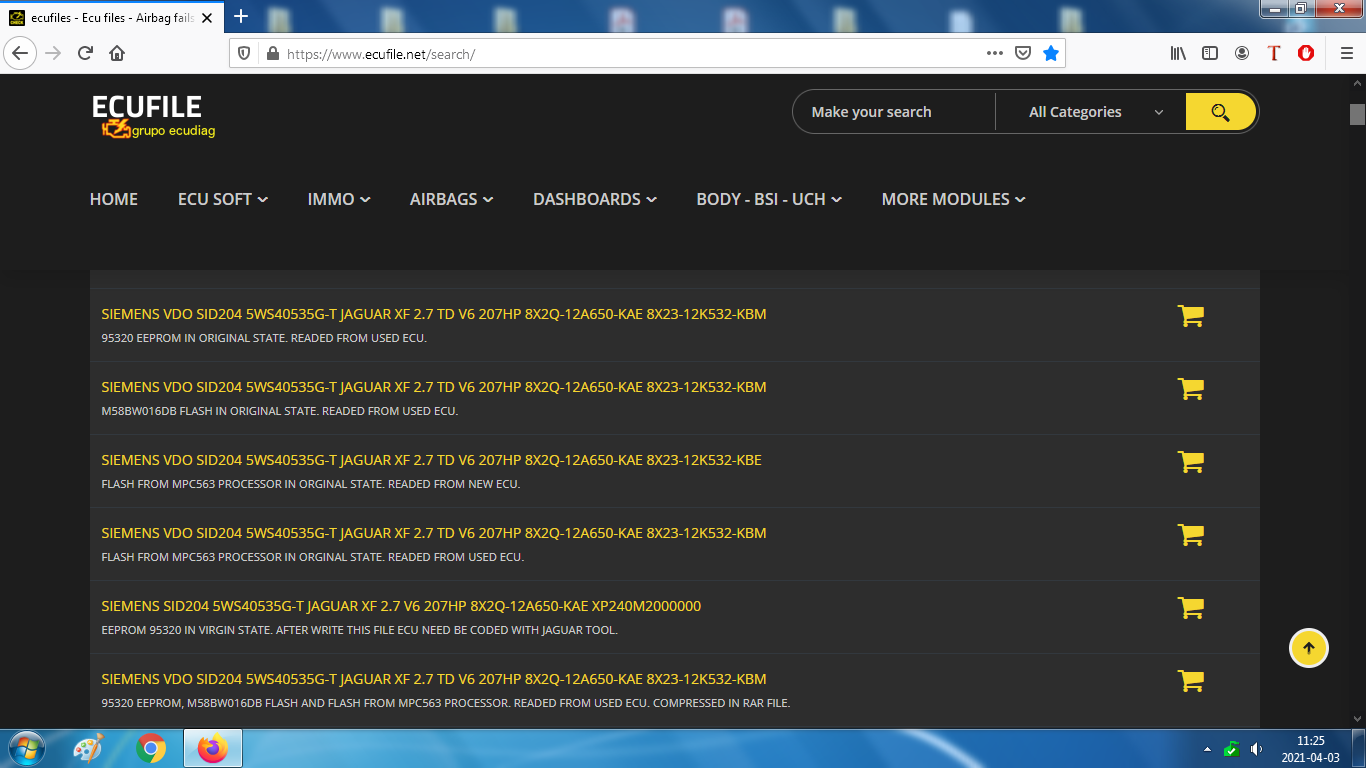This screenshot has width=1366, height=768.
Task: Expand the ECU SOFT menu
Action: pos(222,199)
